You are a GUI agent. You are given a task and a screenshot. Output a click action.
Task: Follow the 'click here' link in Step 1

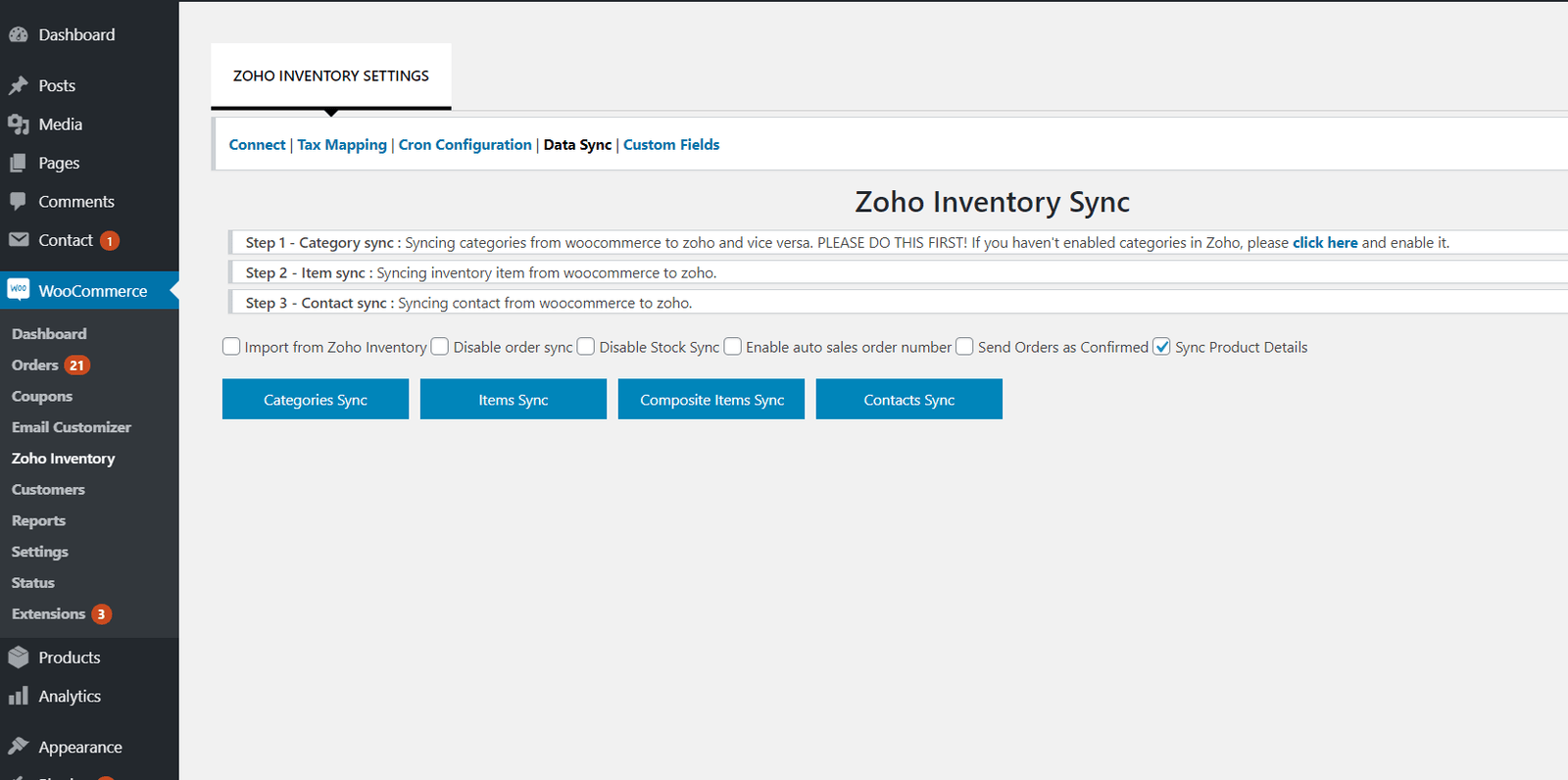pos(1325,242)
